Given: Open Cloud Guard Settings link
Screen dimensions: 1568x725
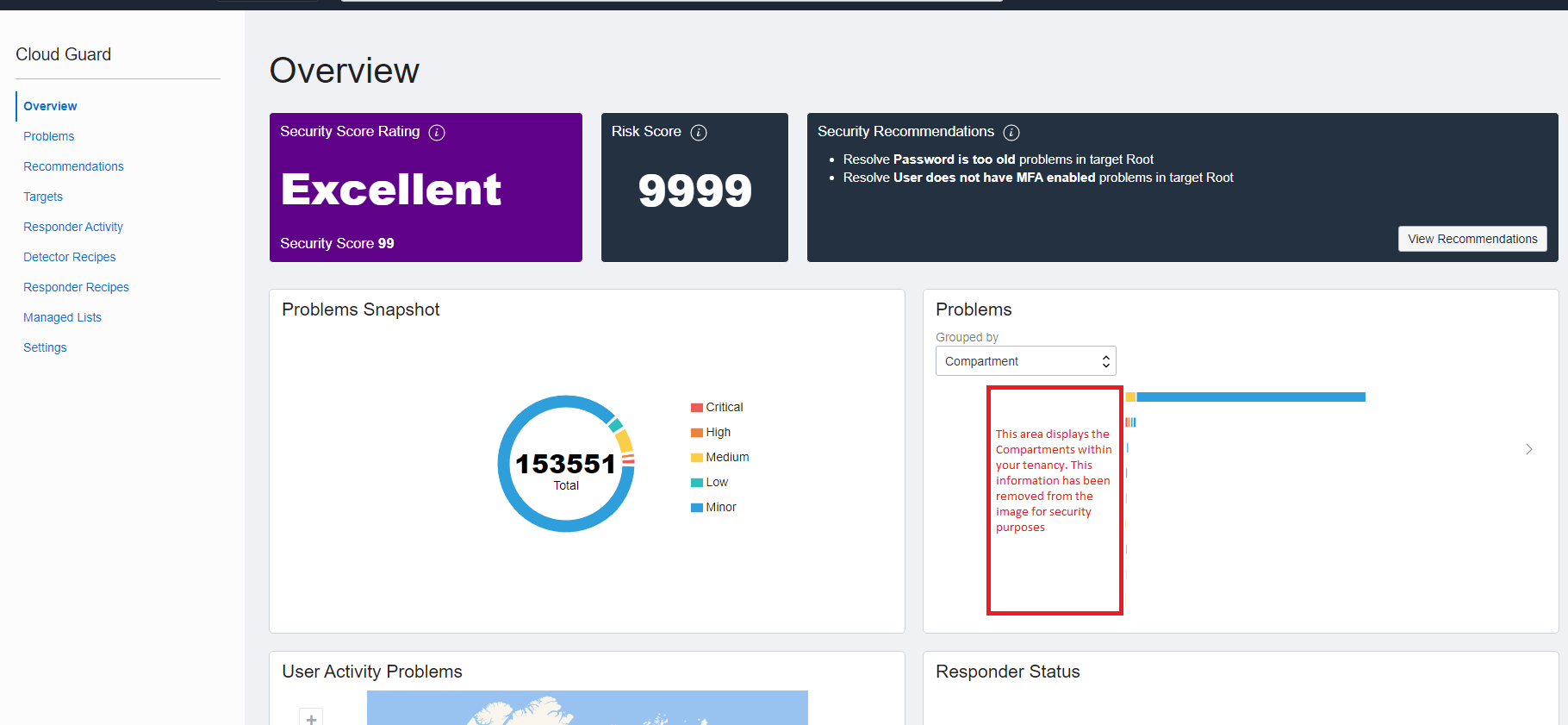Looking at the screenshot, I should click(x=45, y=347).
